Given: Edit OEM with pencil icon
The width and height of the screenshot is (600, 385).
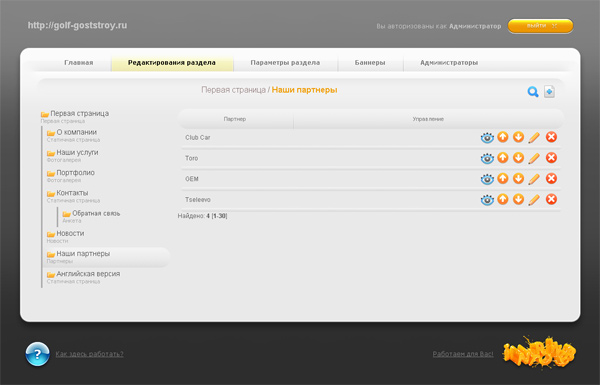Looking at the screenshot, I should pyautogui.click(x=534, y=179).
